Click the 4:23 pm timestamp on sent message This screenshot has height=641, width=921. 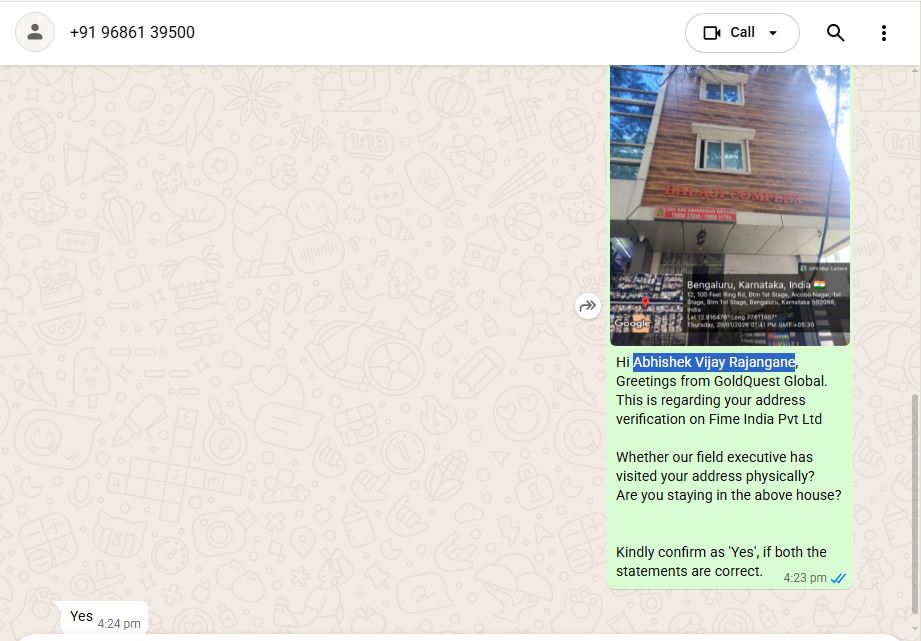click(x=805, y=578)
